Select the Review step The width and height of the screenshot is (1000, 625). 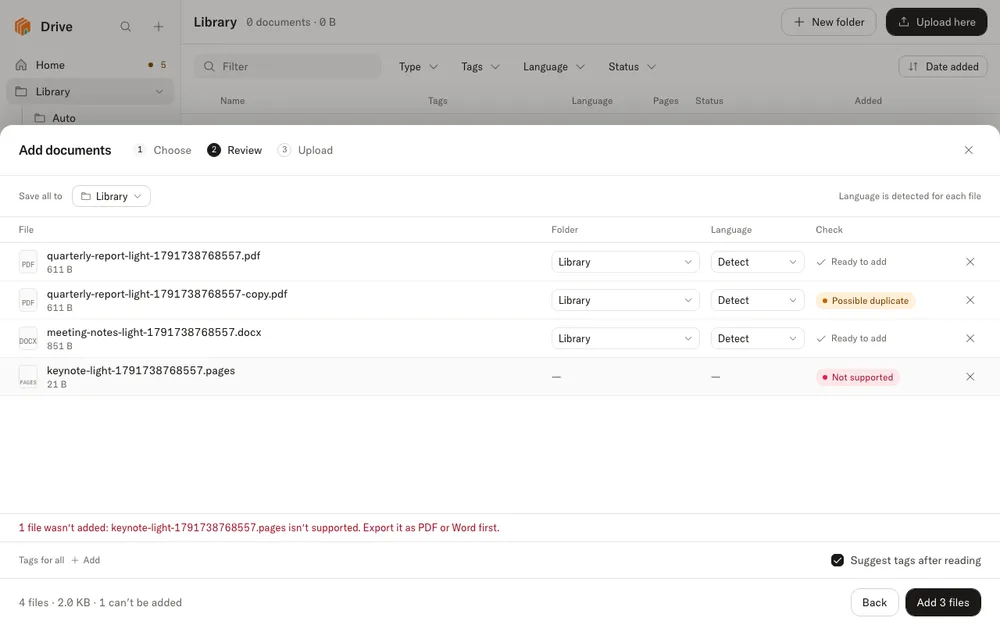pos(235,150)
